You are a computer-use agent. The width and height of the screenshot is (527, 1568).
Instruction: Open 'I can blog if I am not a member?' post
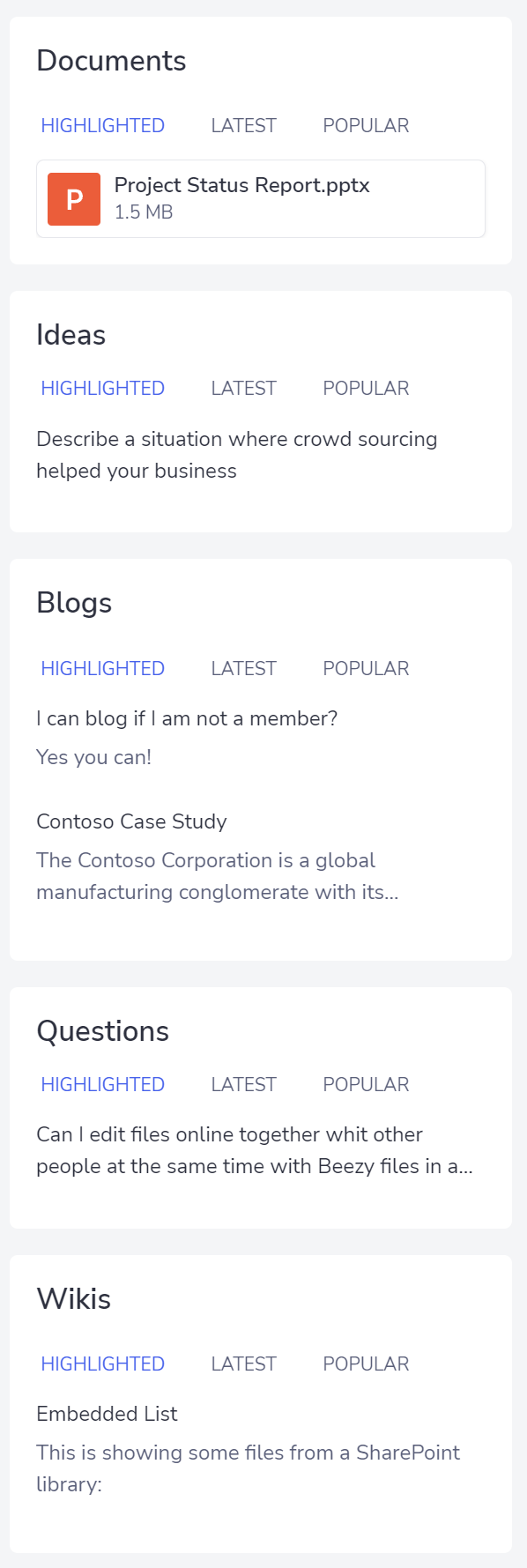click(187, 718)
